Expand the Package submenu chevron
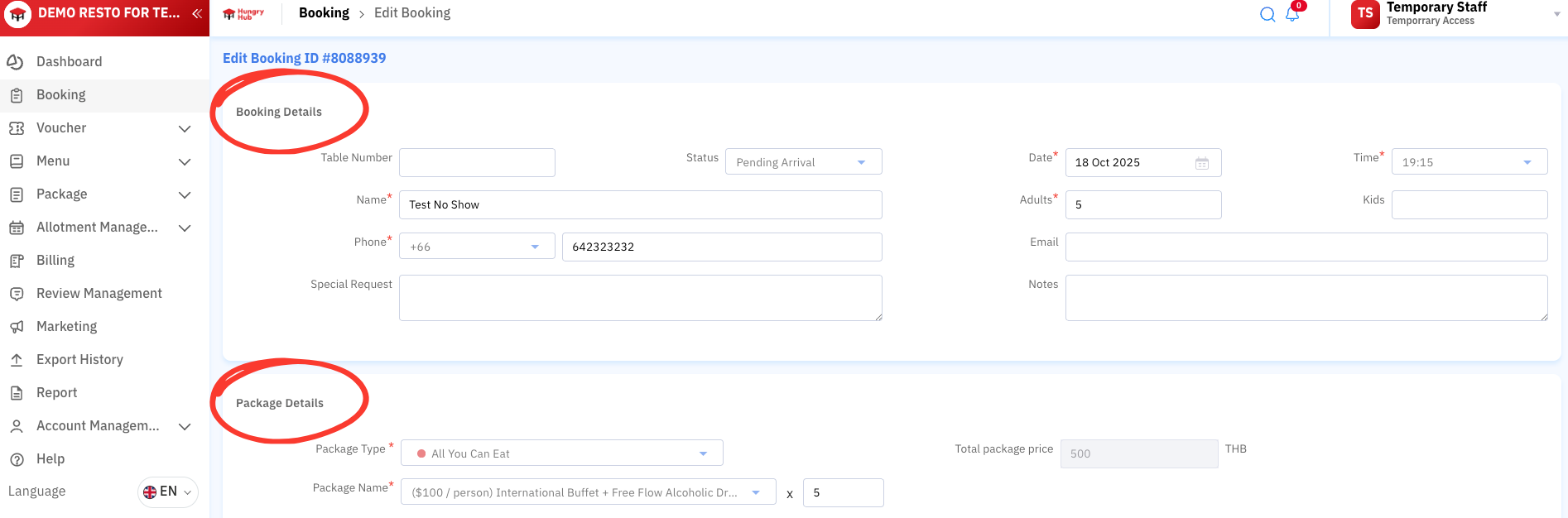1568x518 pixels. point(185,194)
